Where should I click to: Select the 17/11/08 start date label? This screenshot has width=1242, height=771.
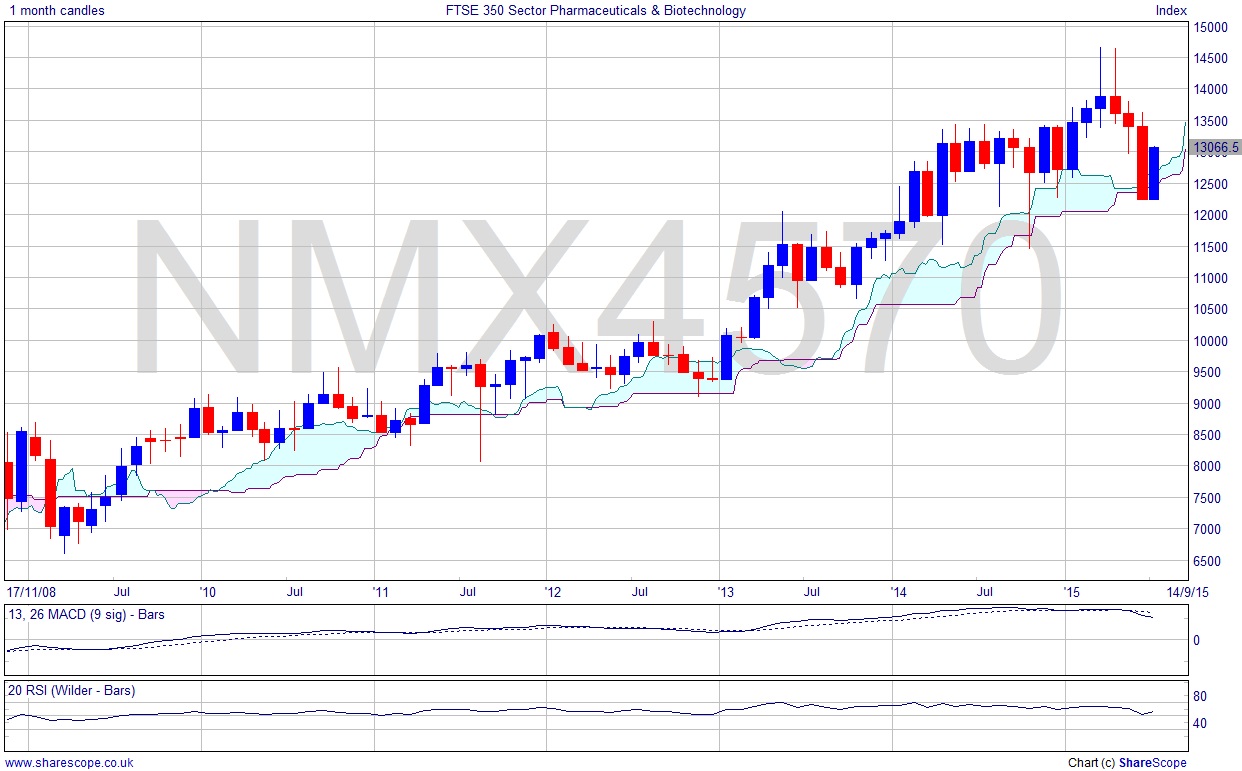click(33, 591)
